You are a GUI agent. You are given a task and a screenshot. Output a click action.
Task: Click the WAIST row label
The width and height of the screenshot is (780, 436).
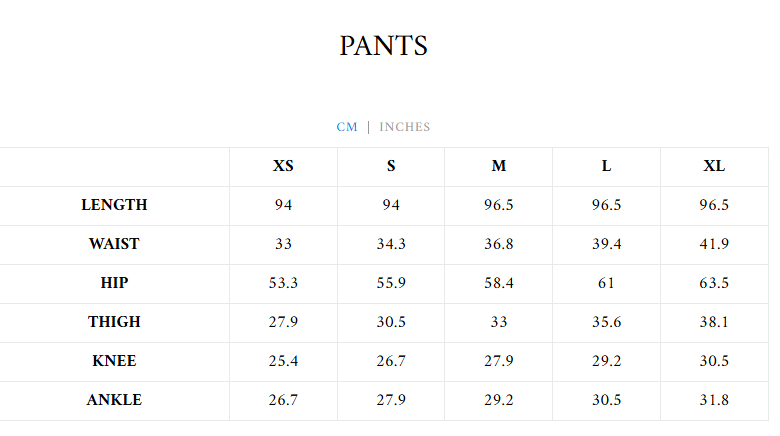[x=114, y=244]
